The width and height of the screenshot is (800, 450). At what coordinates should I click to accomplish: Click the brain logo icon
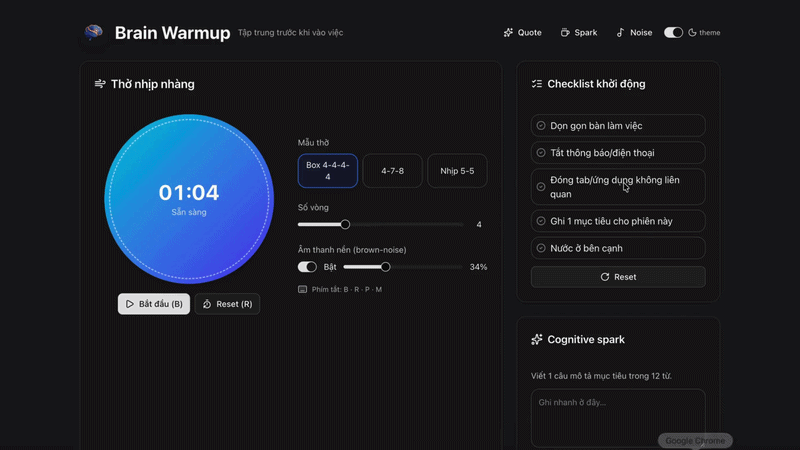tap(94, 33)
